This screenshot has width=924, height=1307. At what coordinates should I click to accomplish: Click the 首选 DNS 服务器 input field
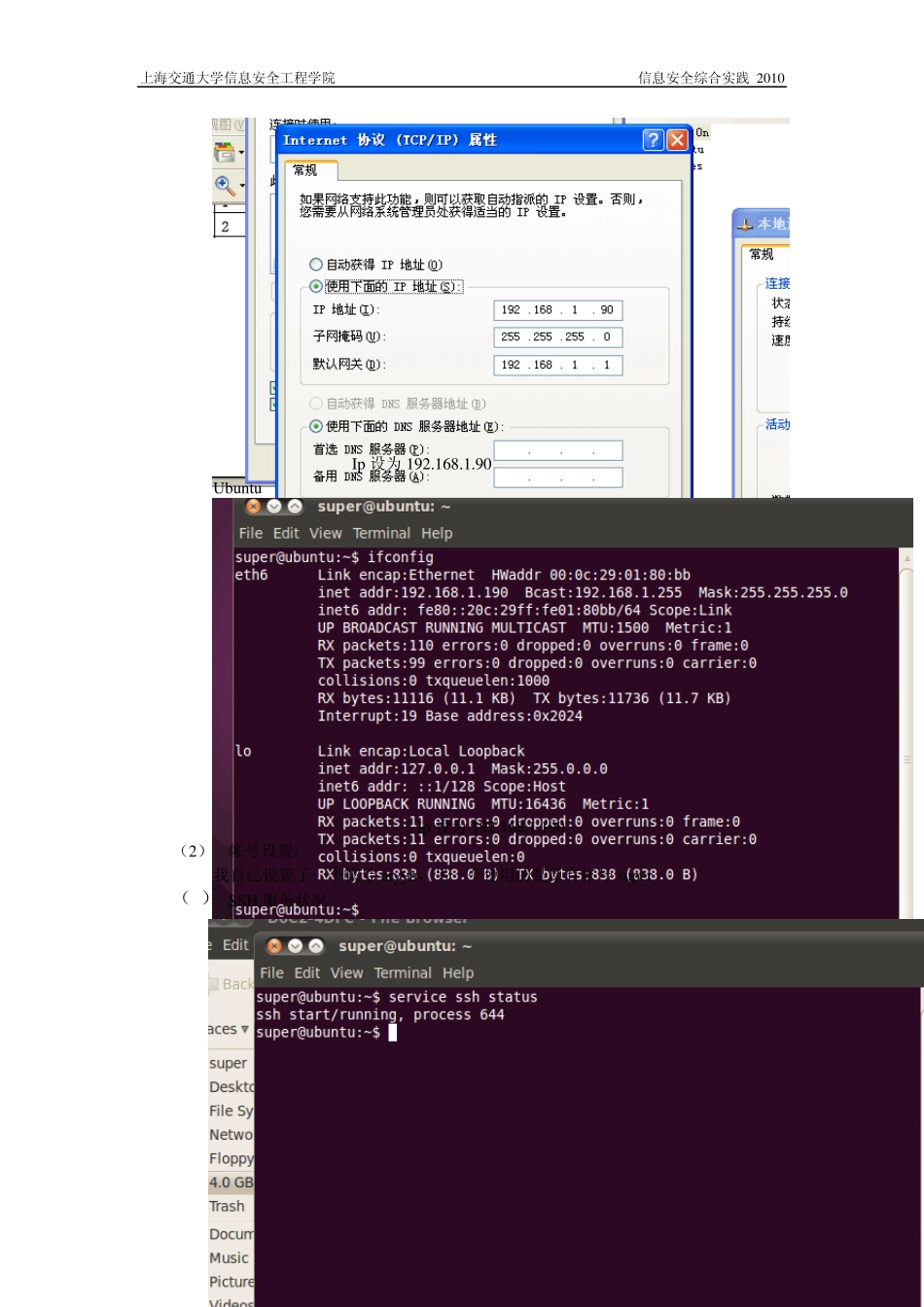pyautogui.click(x=558, y=450)
